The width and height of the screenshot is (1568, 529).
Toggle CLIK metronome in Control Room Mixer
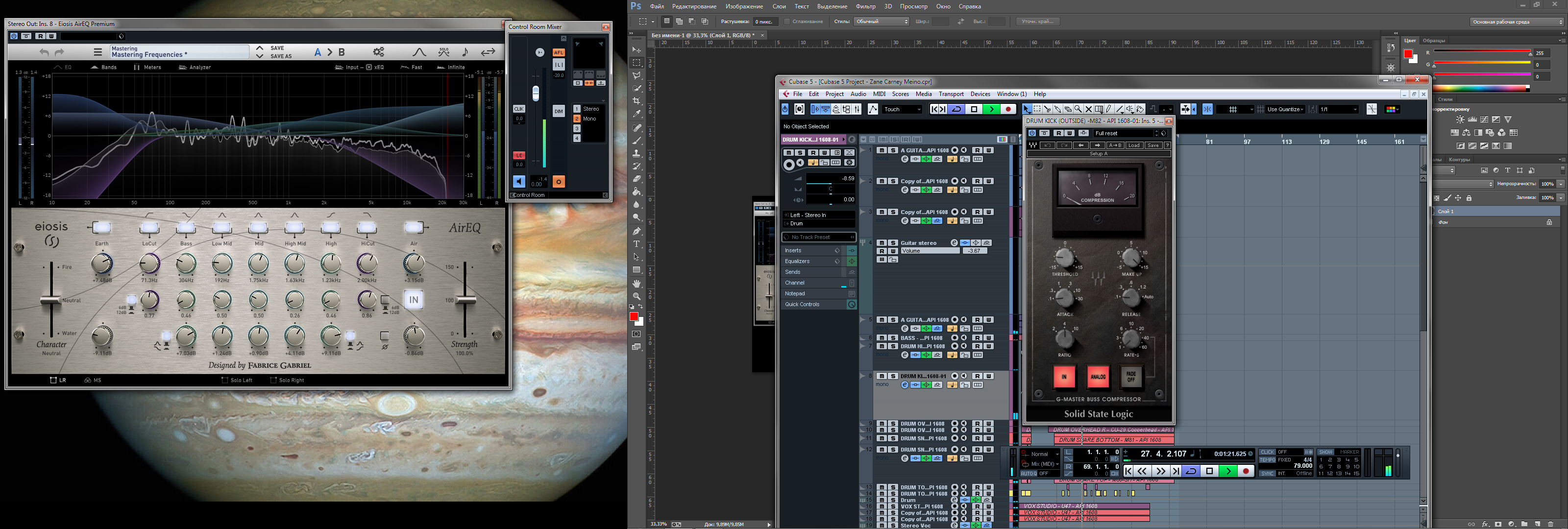click(519, 109)
